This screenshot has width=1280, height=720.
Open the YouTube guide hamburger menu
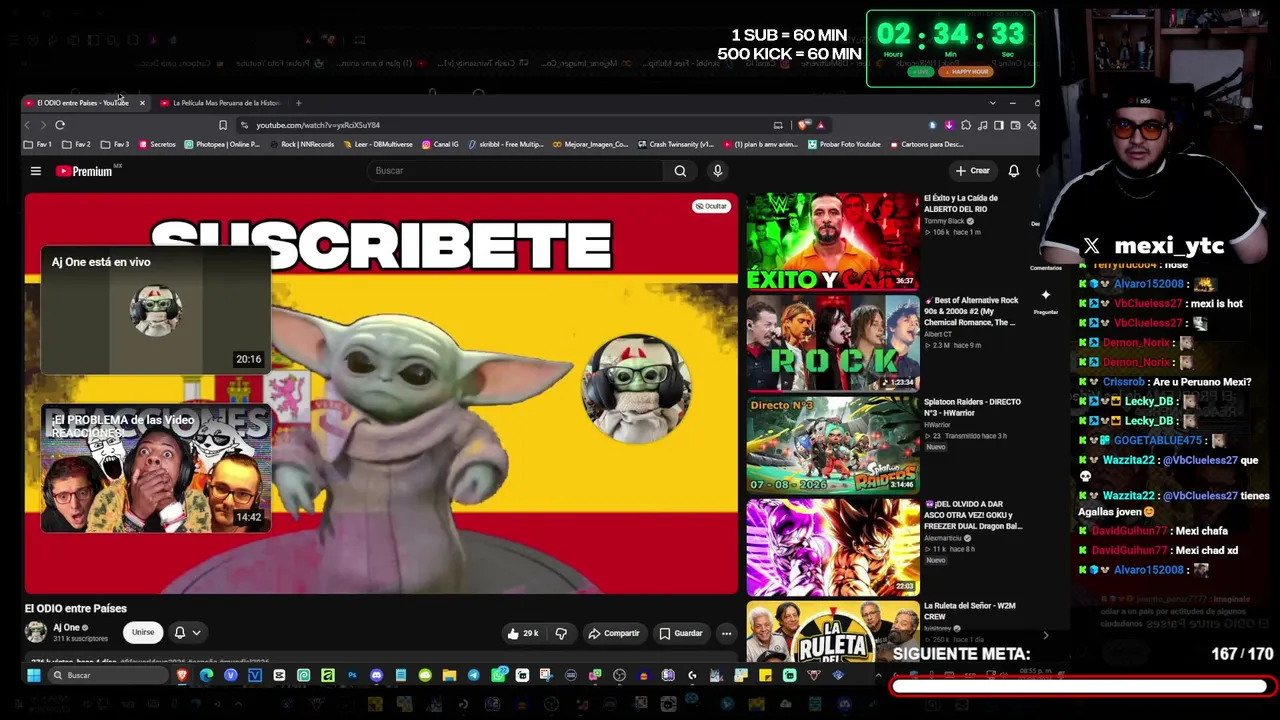pos(36,171)
